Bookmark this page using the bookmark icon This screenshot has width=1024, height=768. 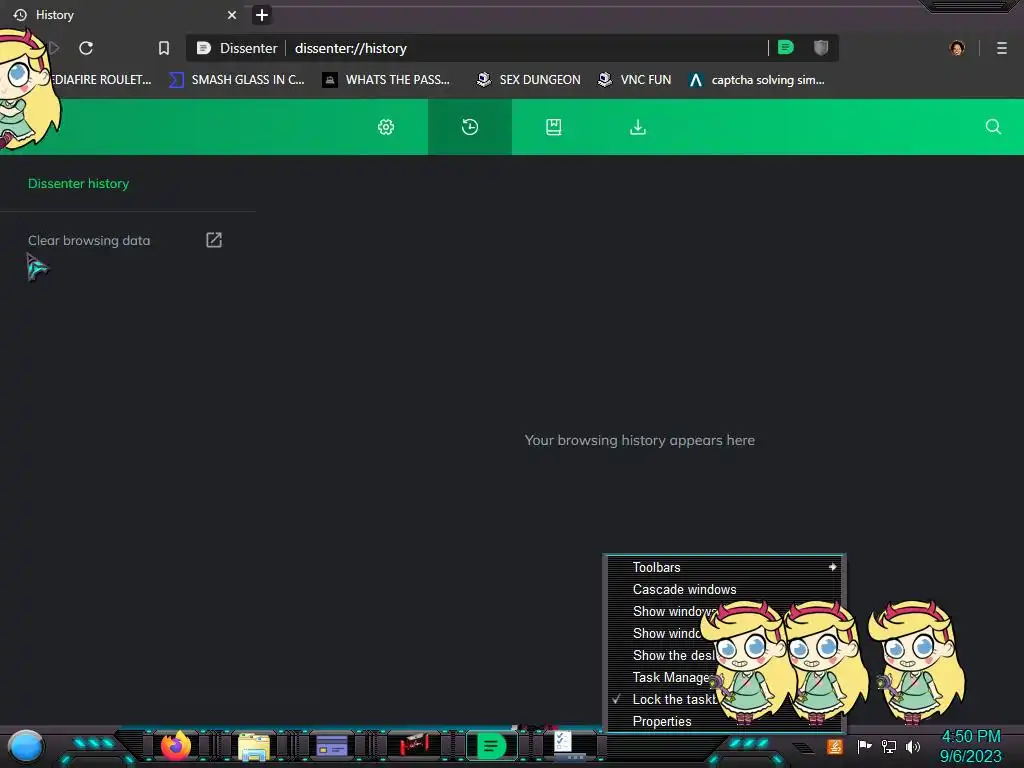click(x=164, y=48)
